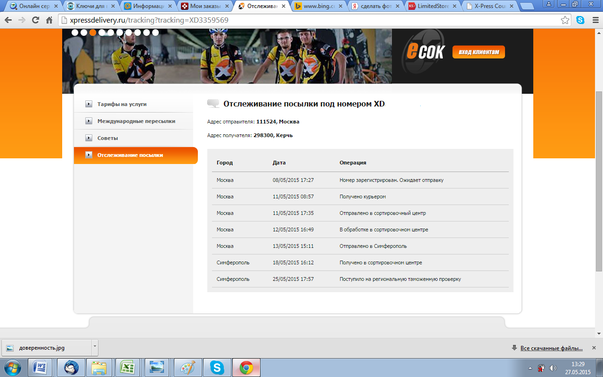Switch to Chrome on the taskbar
The width and height of the screenshot is (603, 377).
click(246, 368)
